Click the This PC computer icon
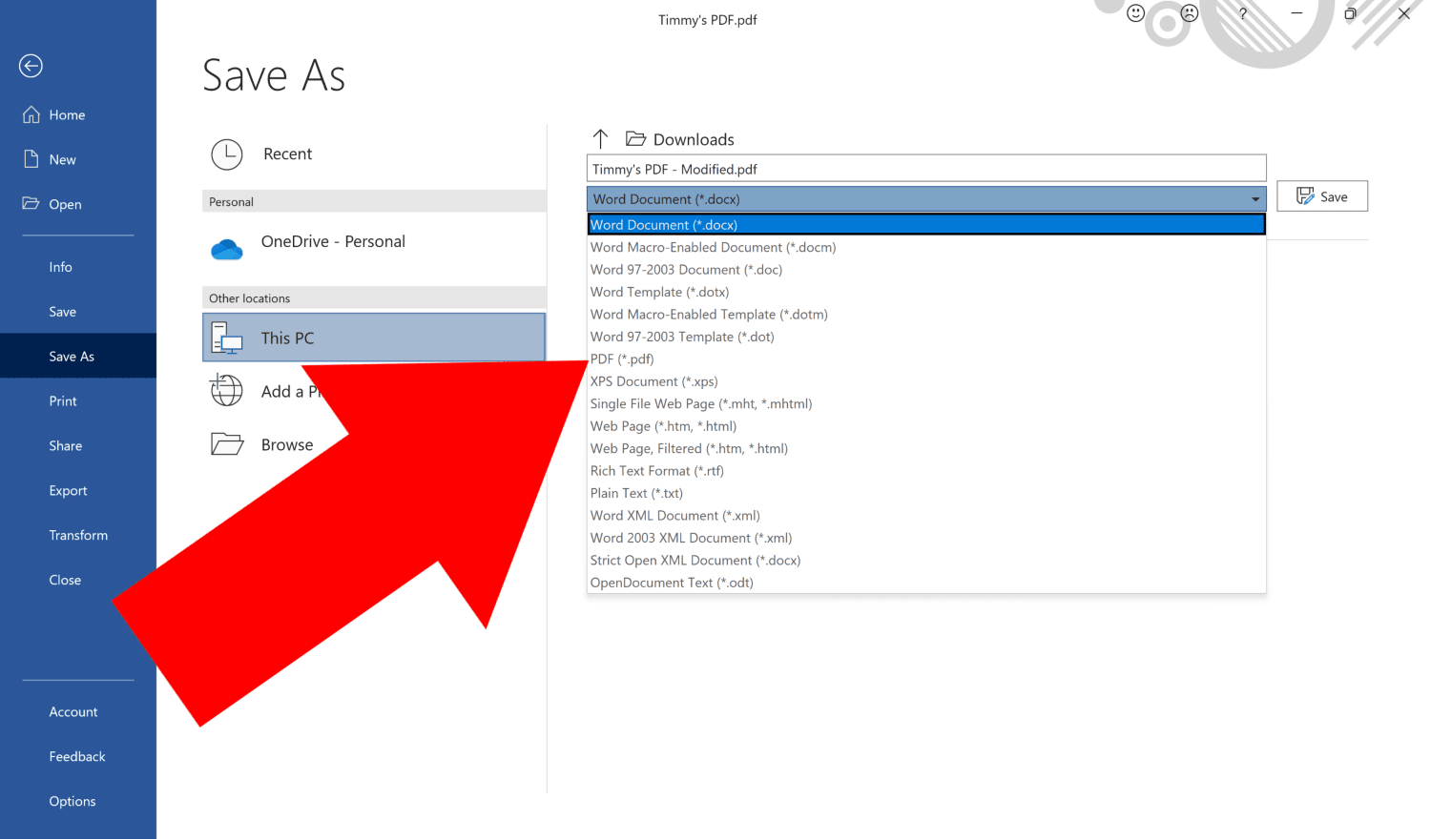The image size is (1431, 840). pos(227,338)
